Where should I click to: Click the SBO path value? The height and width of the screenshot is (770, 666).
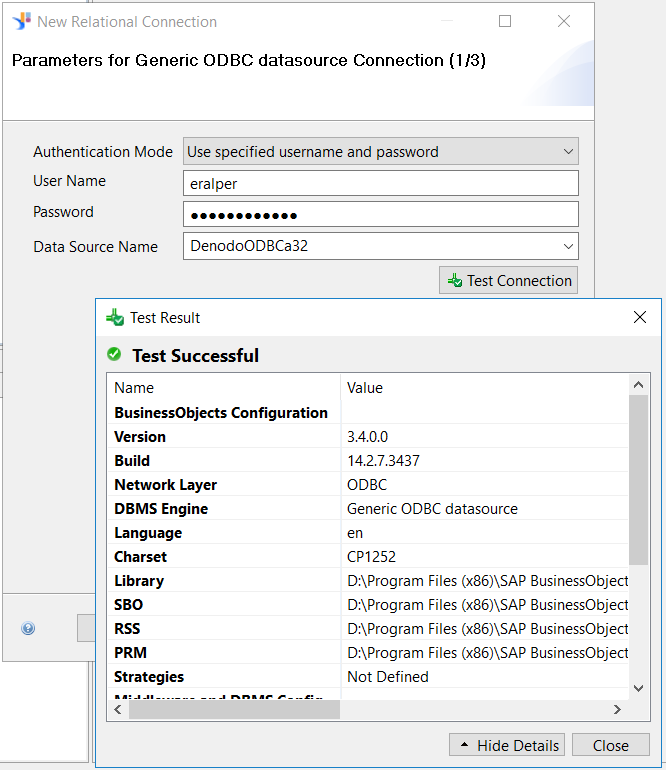pyautogui.click(x=488, y=605)
